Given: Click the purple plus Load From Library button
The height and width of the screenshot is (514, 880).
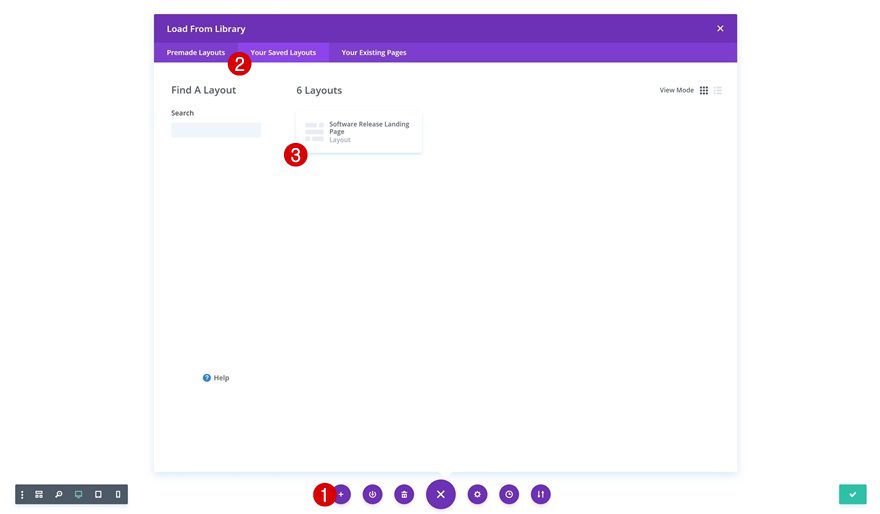Looking at the screenshot, I should 341,494.
